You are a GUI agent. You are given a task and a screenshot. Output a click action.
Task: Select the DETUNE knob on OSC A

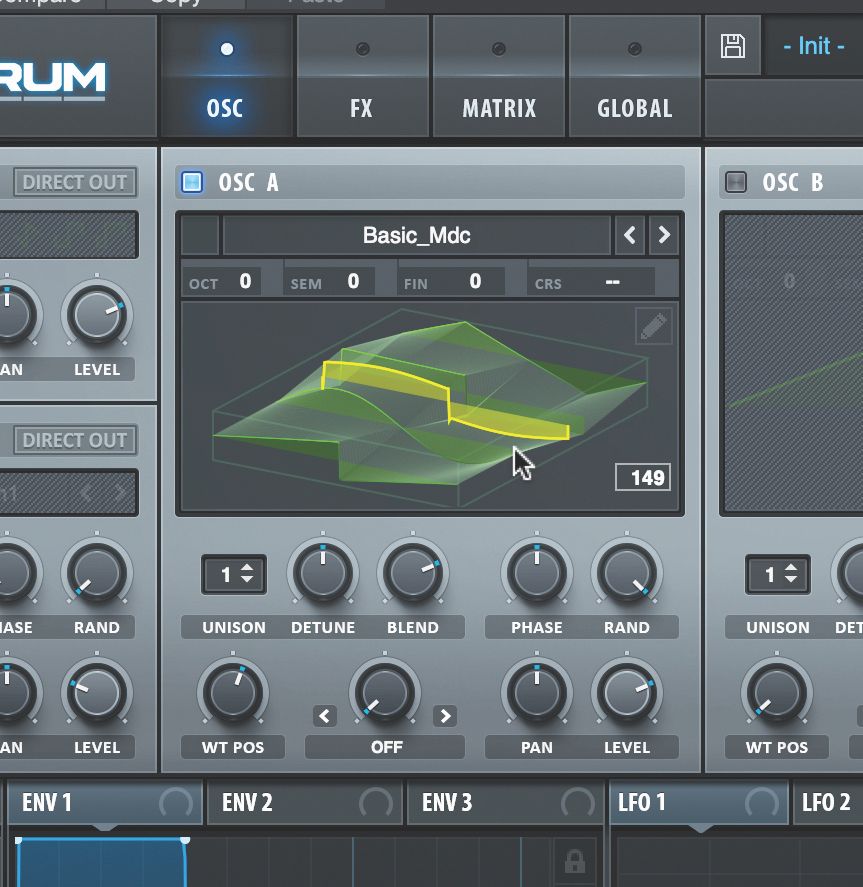322,574
